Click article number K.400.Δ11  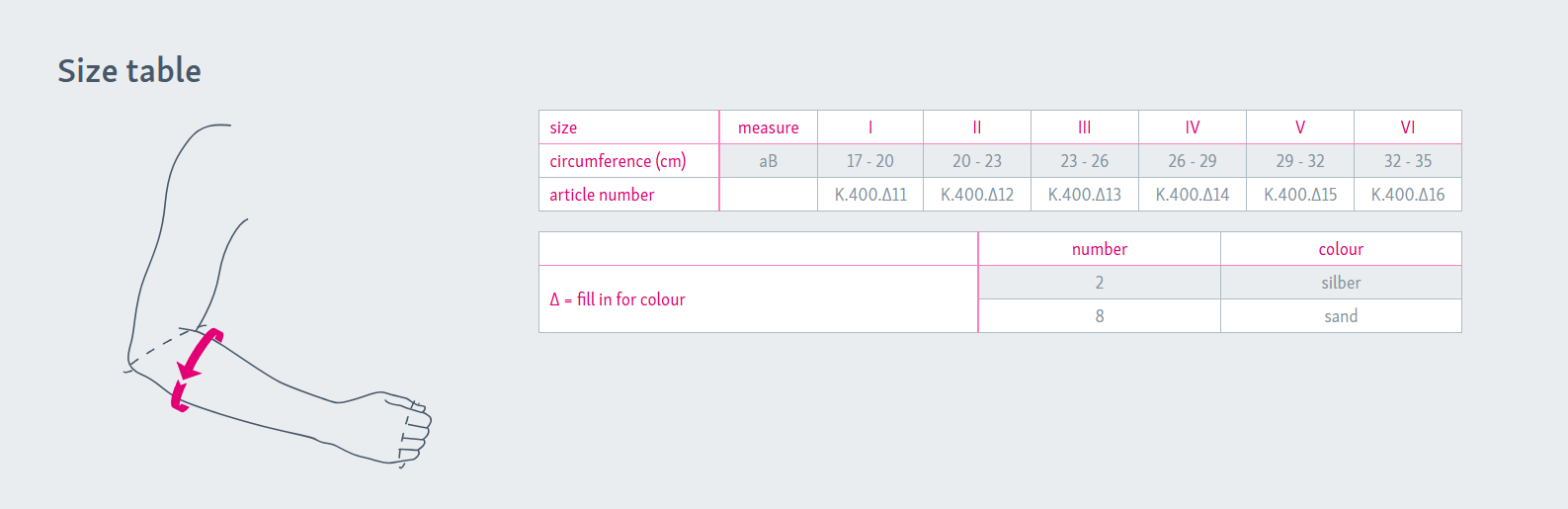click(870, 195)
